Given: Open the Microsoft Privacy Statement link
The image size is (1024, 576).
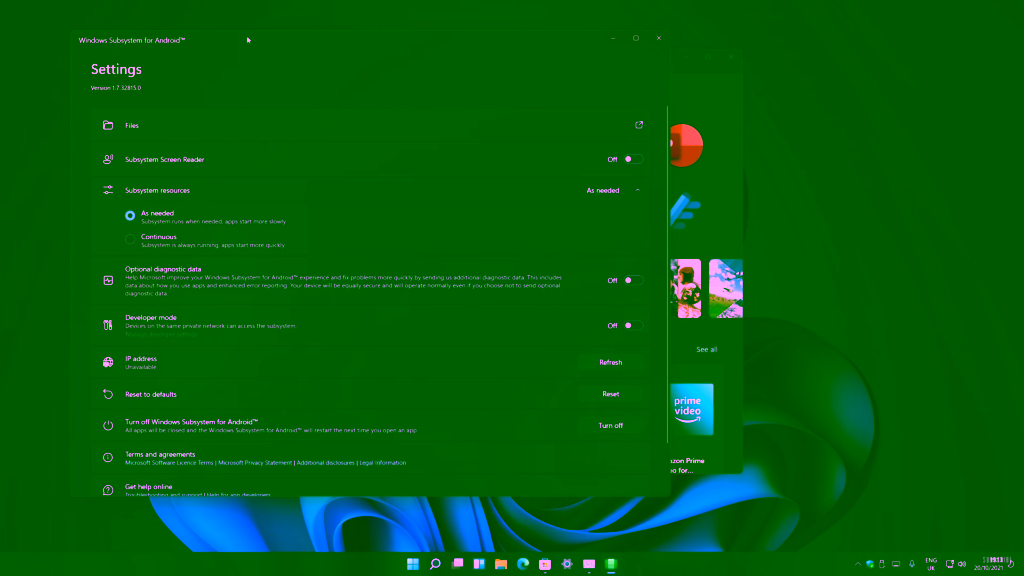Looking at the screenshot, I should coord(256,463).
